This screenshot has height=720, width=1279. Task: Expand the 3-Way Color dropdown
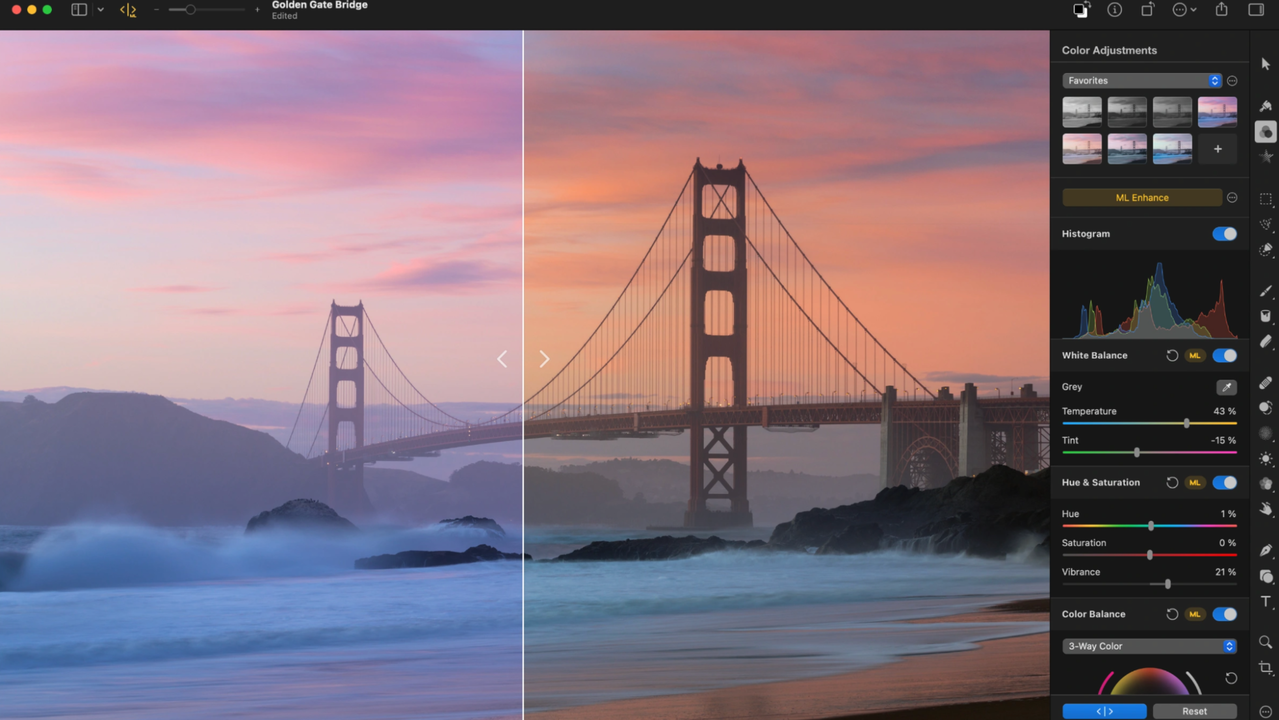click(x=1149, y=647)
